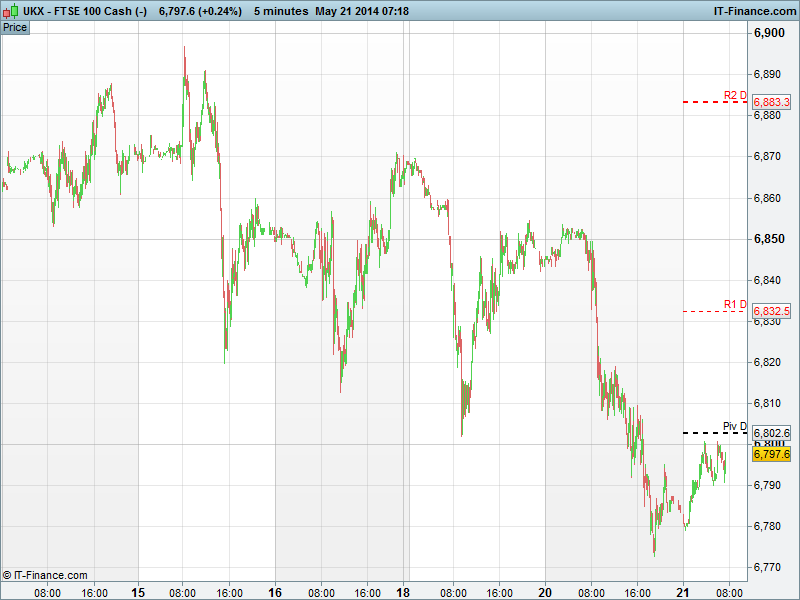This screenshot has height=600, width=800.
Task: Click the candlestick chart icon in title bar
Action: pyautogui.click(x=11, y=11)
